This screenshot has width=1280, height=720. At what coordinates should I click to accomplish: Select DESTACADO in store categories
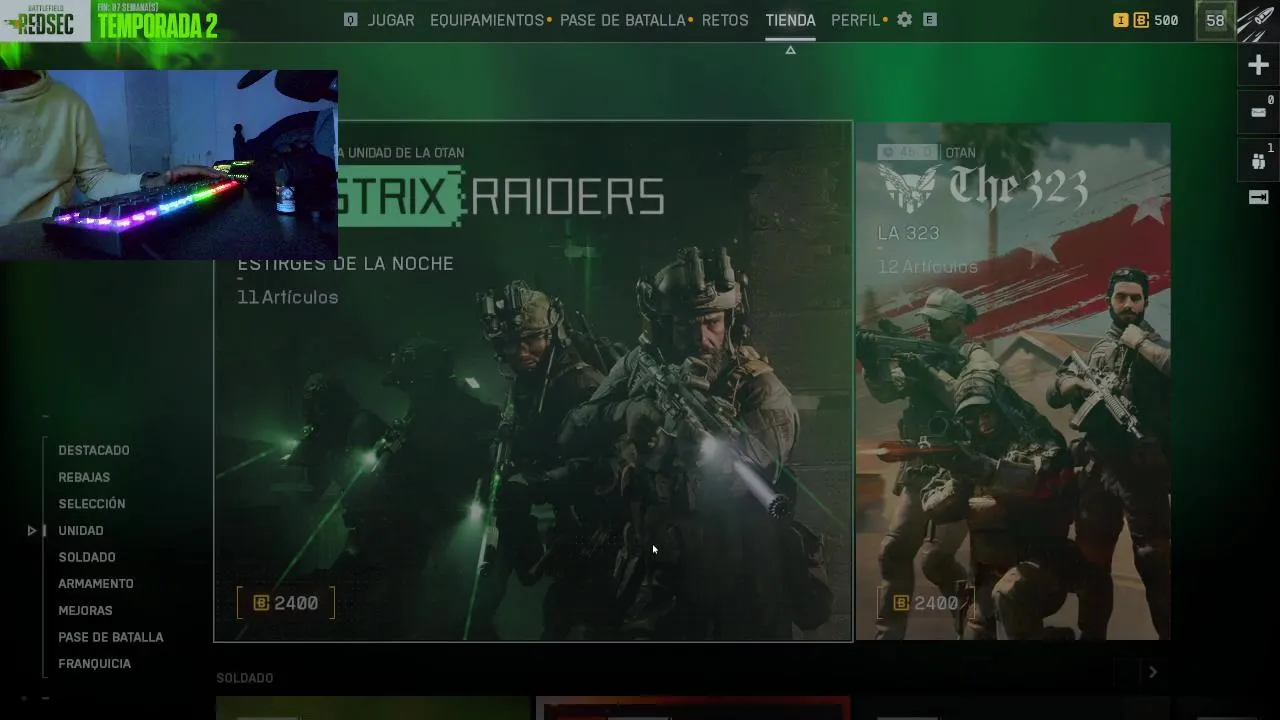click(x=94, y=451)
